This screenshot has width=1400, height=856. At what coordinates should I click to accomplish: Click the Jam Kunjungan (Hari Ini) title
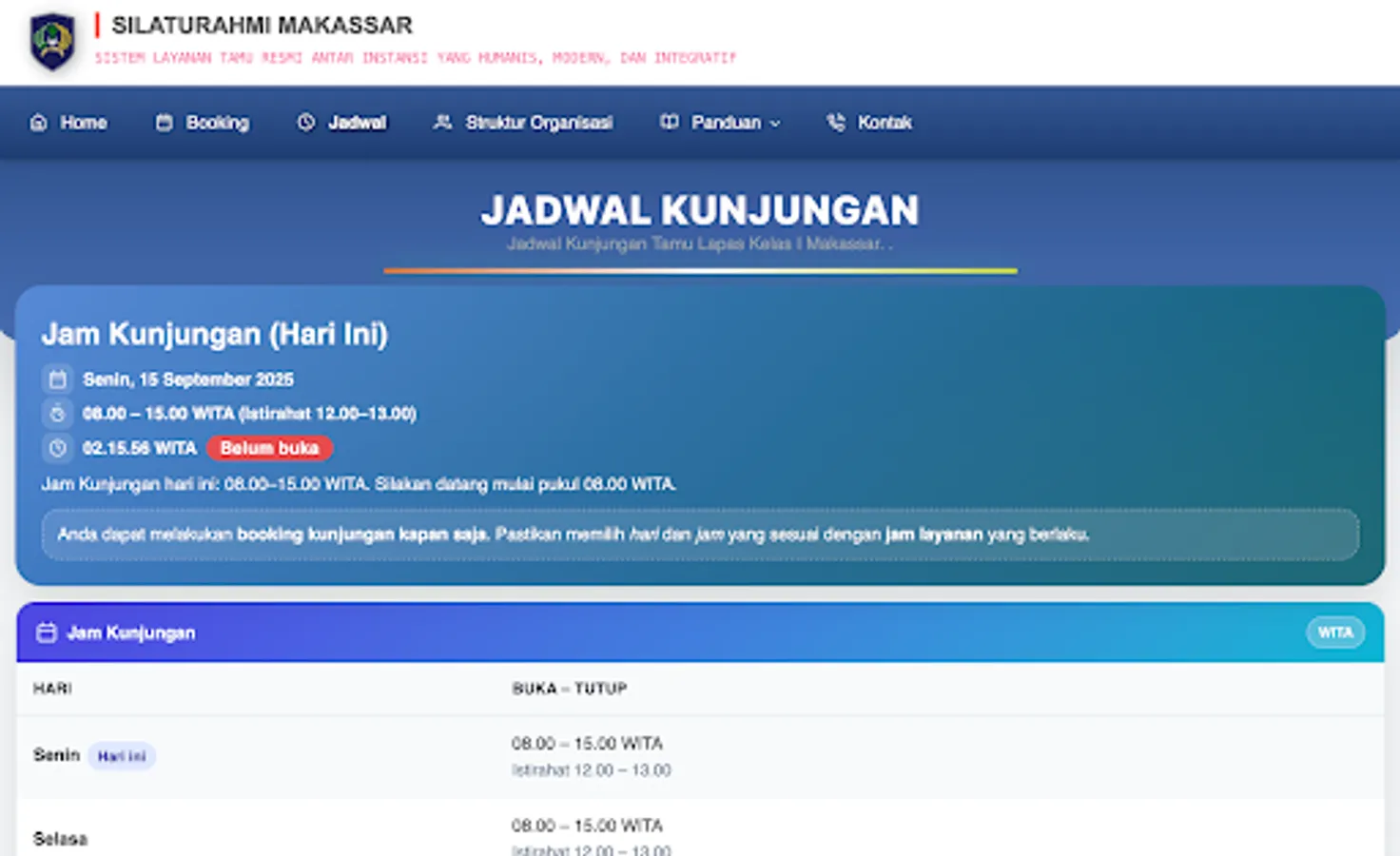215,334
